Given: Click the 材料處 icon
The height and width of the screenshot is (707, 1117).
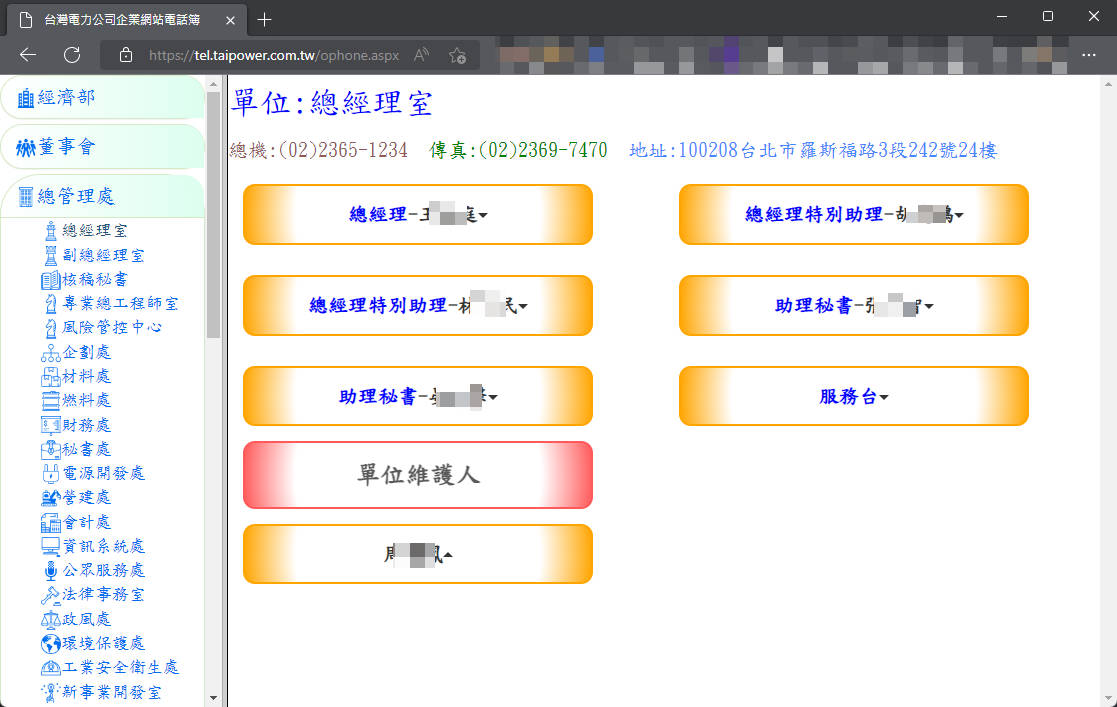Looking at the screenshot, I should point(51,376).
